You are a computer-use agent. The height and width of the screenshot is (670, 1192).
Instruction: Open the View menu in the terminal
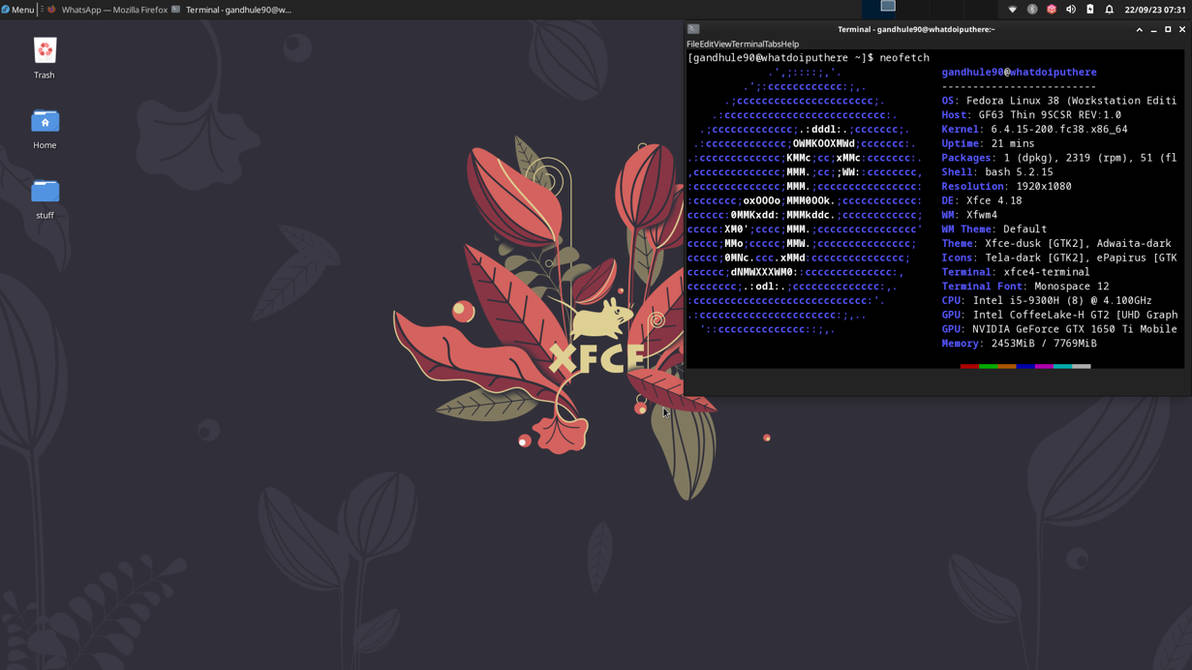pos(713,45)
